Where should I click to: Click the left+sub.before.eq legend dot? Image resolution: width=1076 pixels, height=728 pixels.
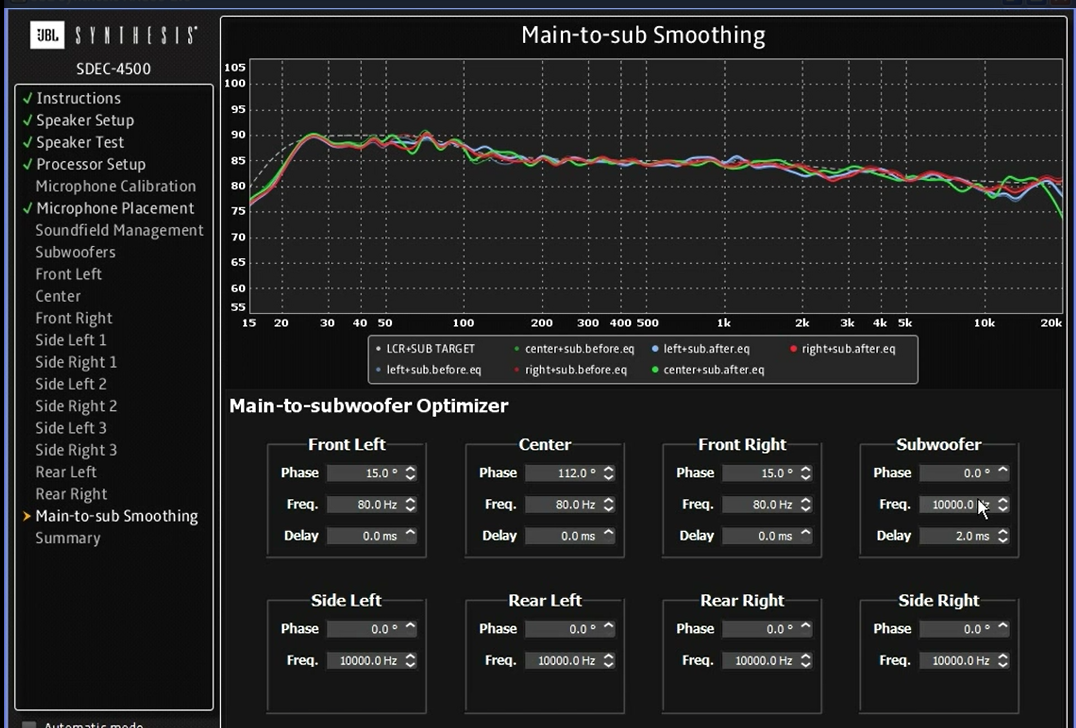(378, 370)
